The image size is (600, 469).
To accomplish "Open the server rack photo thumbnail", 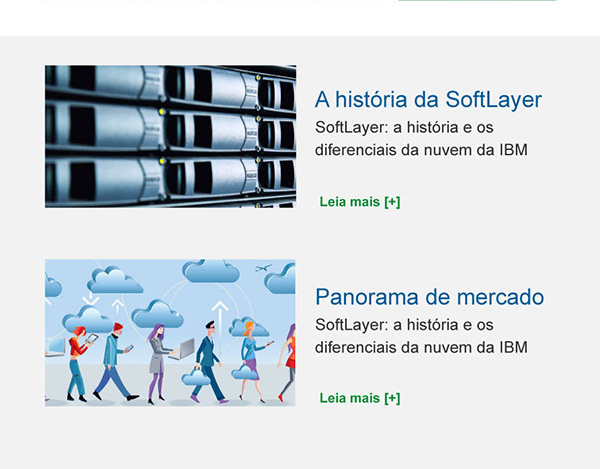I will (x=170, y=137).
